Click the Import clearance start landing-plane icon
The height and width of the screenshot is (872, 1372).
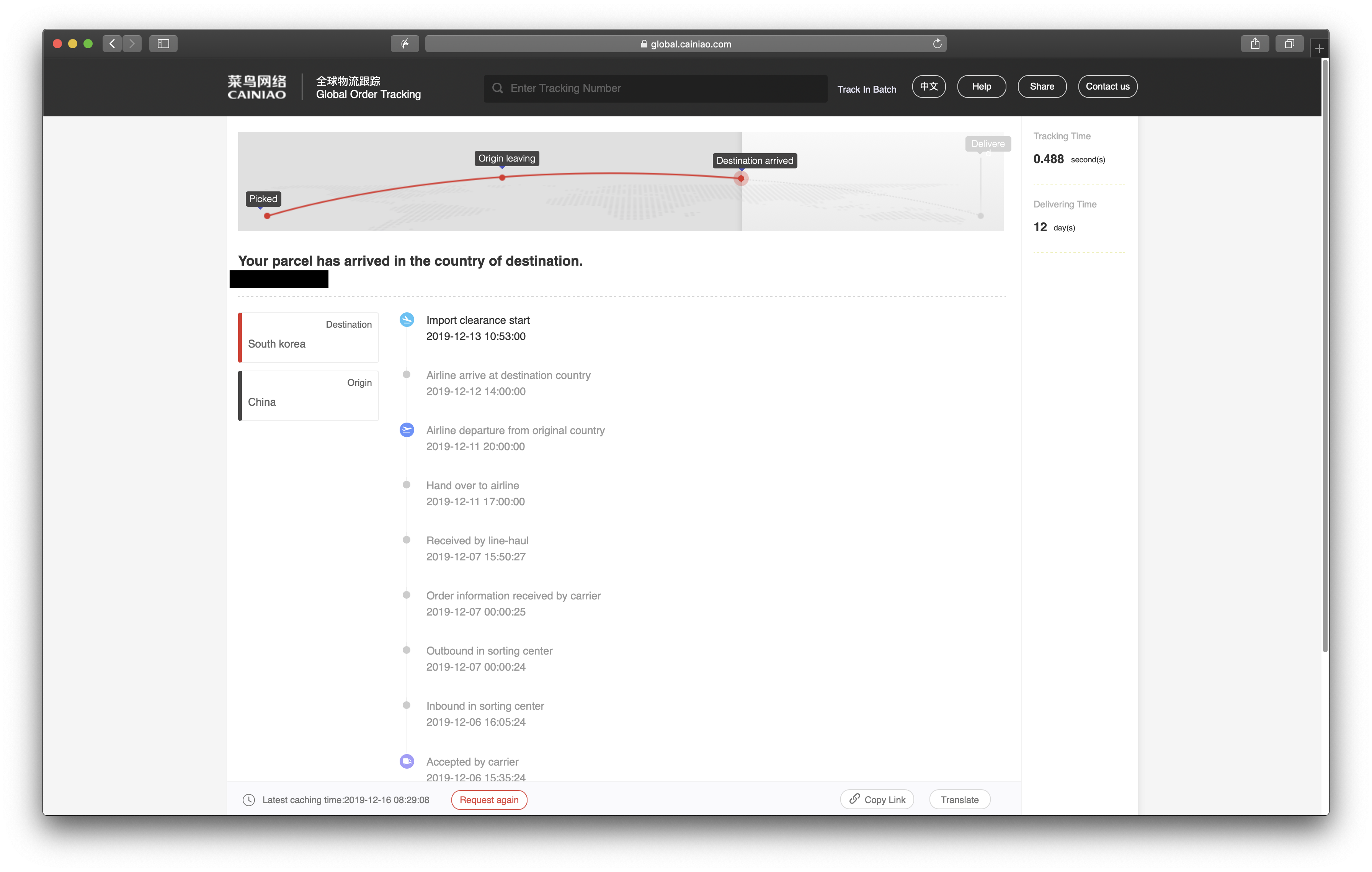click(407, 320)
